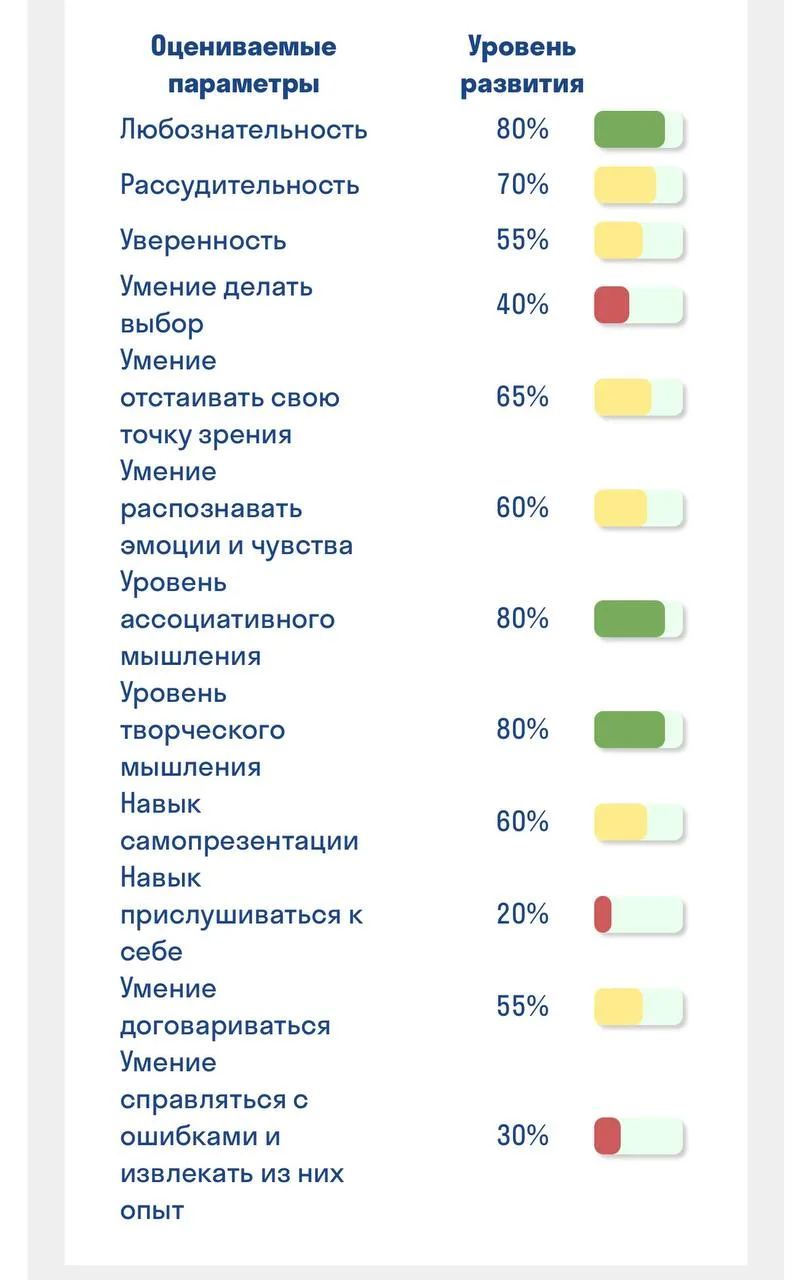Click the Уверенность progress bar
This screenshot has width=812, height=1280.
pos(638,241)
